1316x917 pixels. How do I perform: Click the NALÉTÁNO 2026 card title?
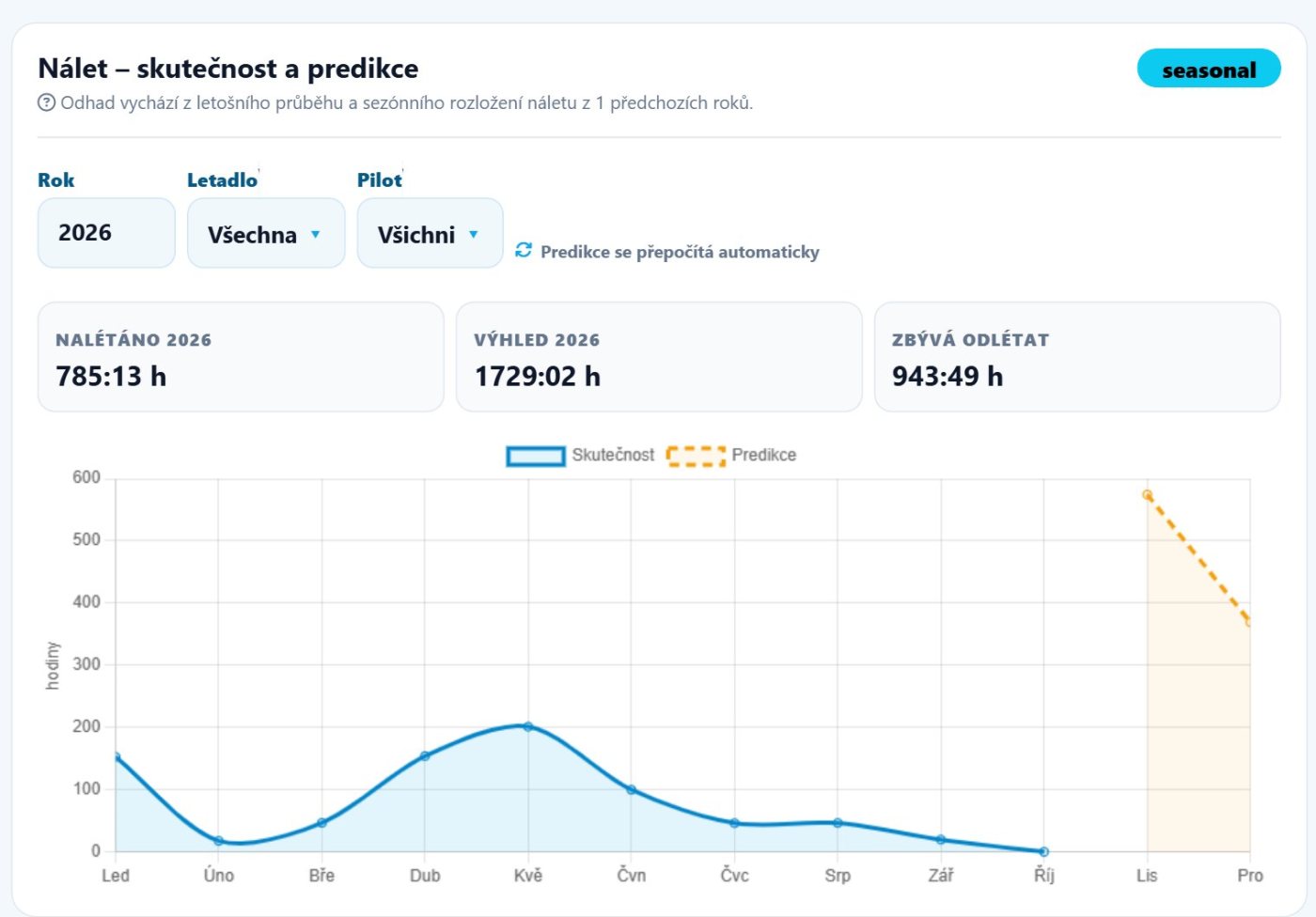[x=133, y=340]
